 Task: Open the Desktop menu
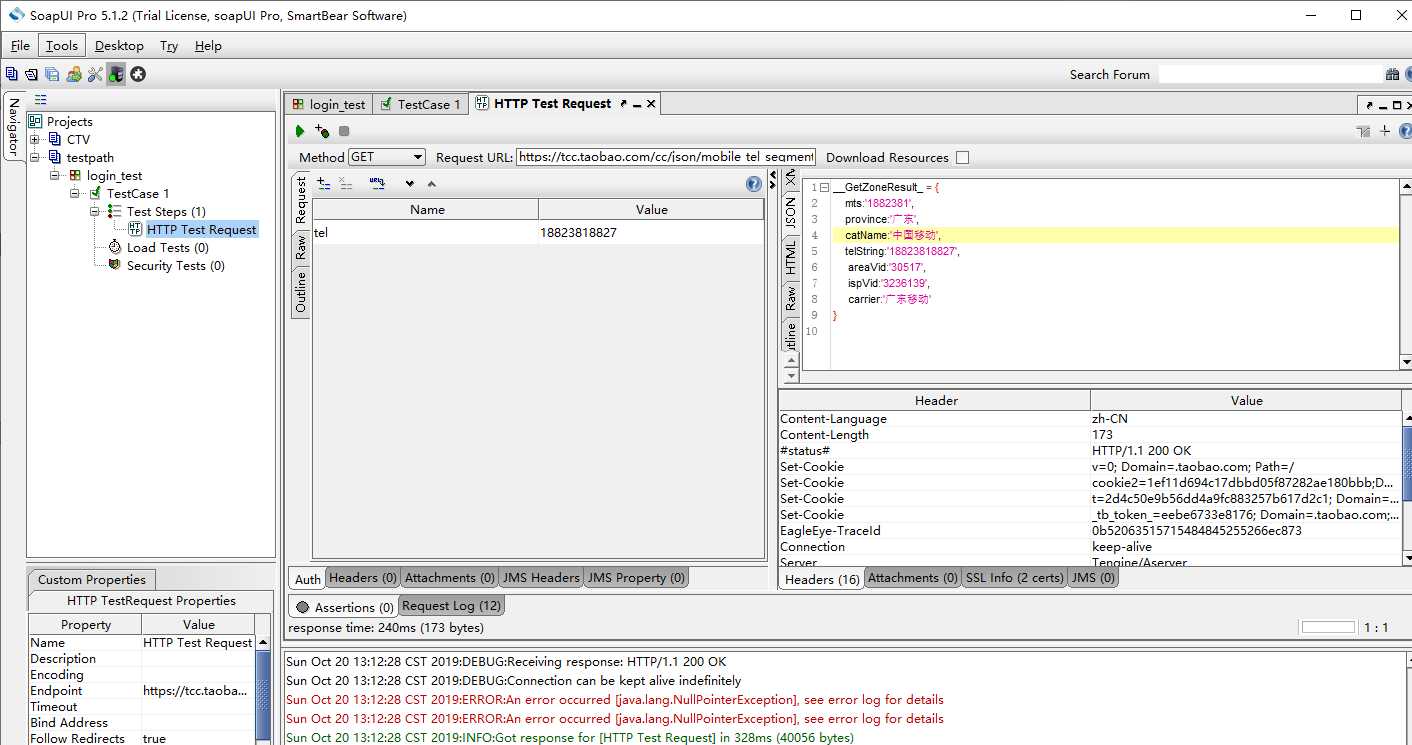coord(119,45)
